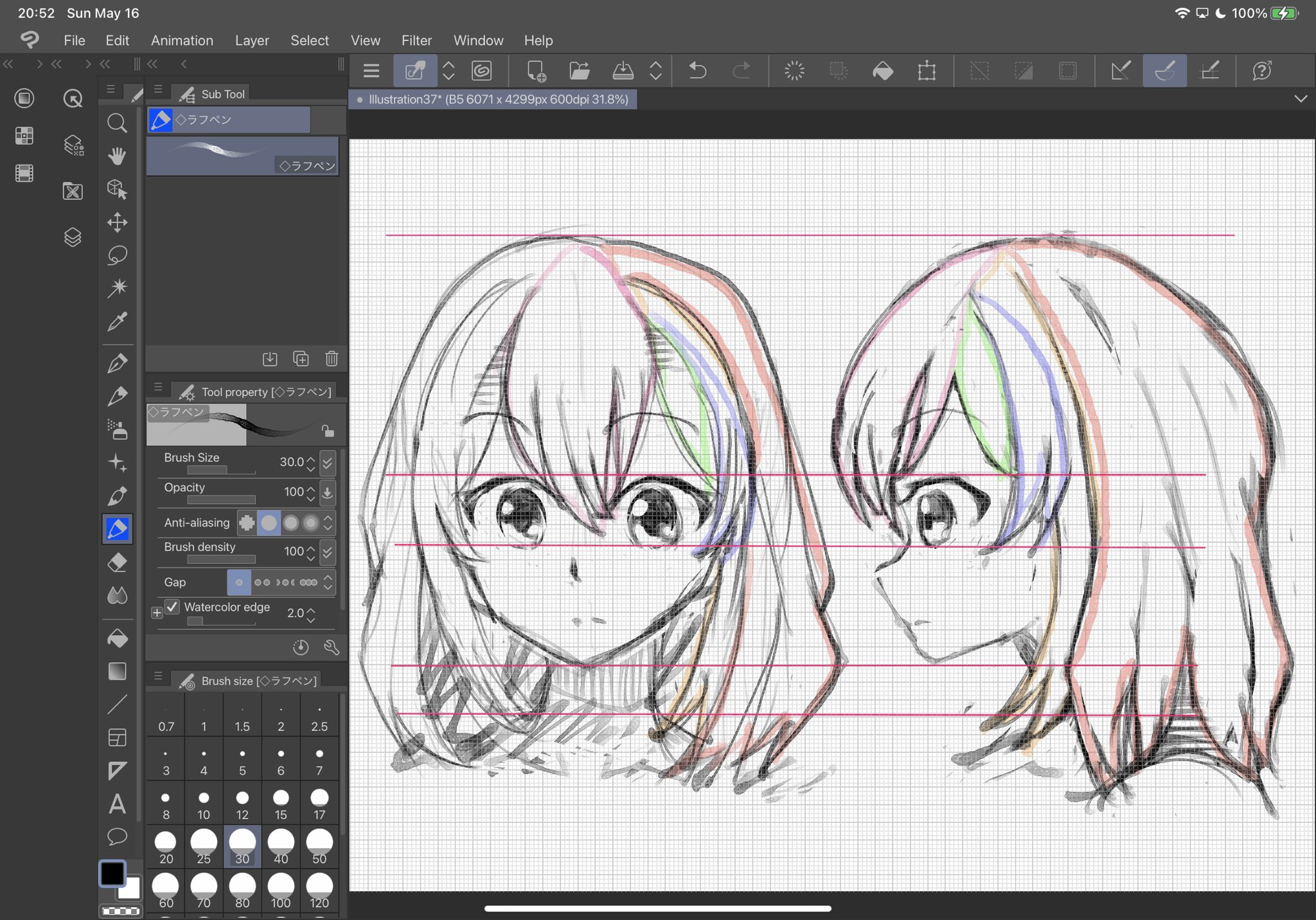
Task: Expand the canvas tab chevron at right
Action: pyautogui.click(x=1301, y=99)
